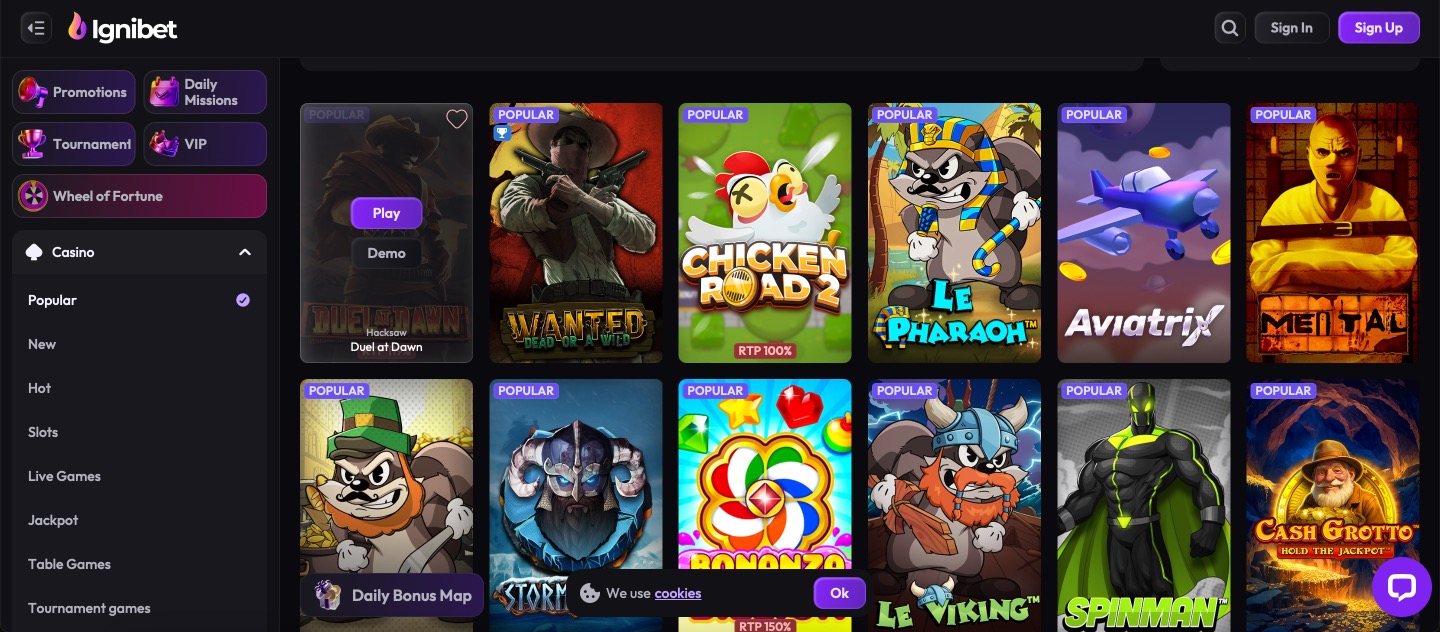Collapse the Casino section chevron
The width and height of the screenshot is (1440, 632).
[245, 253]
